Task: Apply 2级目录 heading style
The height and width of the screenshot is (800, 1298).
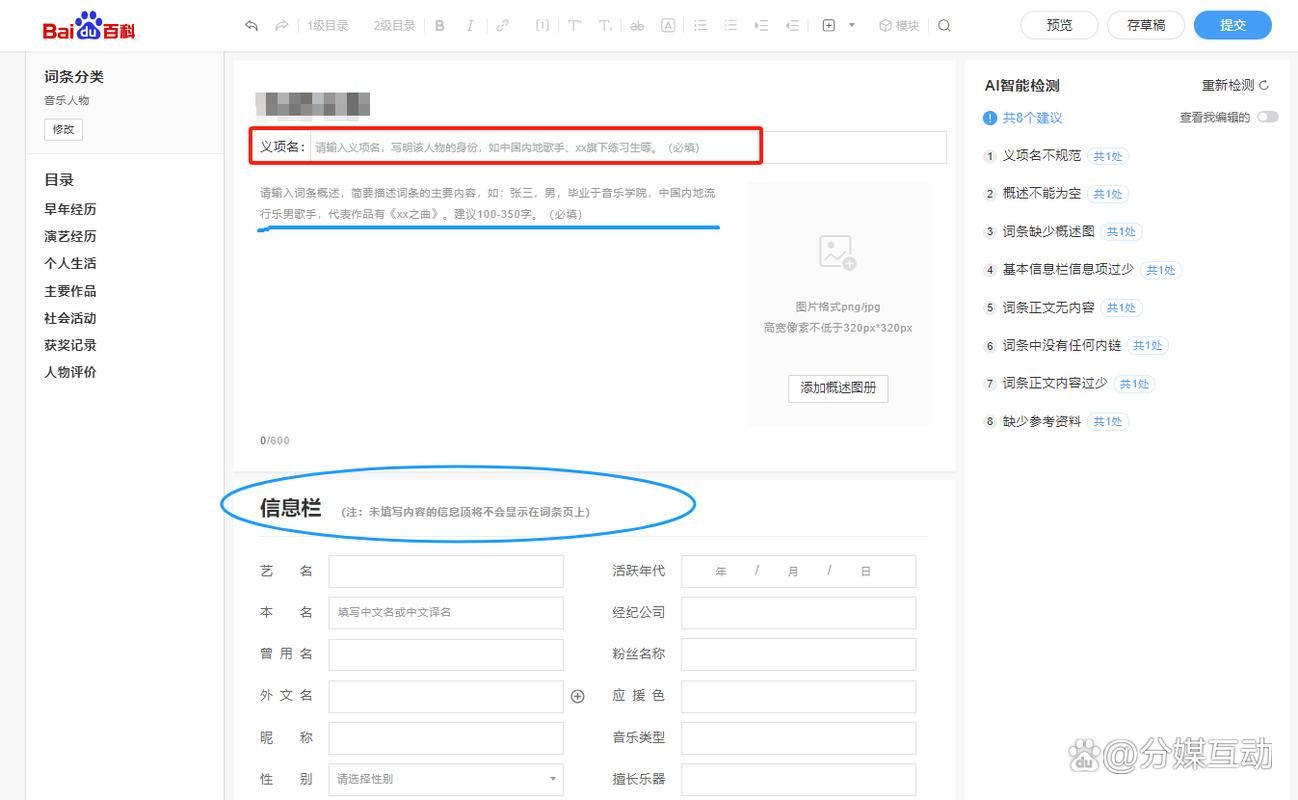Action: pos(394,26)
